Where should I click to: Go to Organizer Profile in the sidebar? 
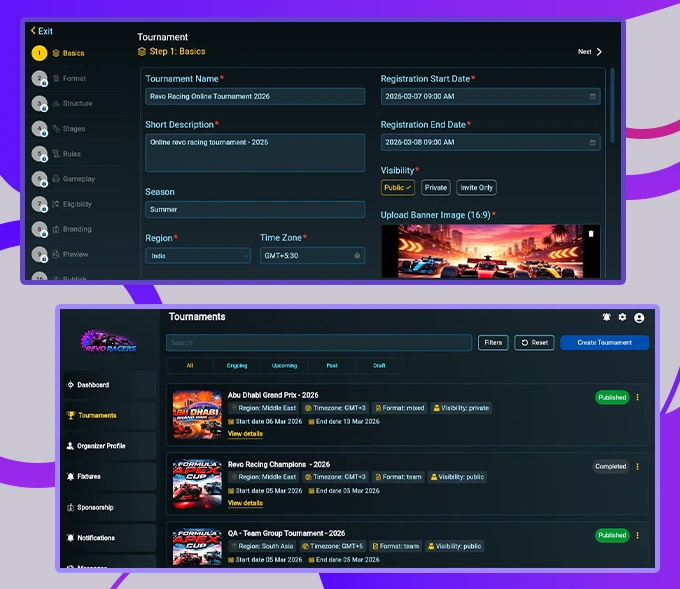pyautogui.click(x=101, y=446)
